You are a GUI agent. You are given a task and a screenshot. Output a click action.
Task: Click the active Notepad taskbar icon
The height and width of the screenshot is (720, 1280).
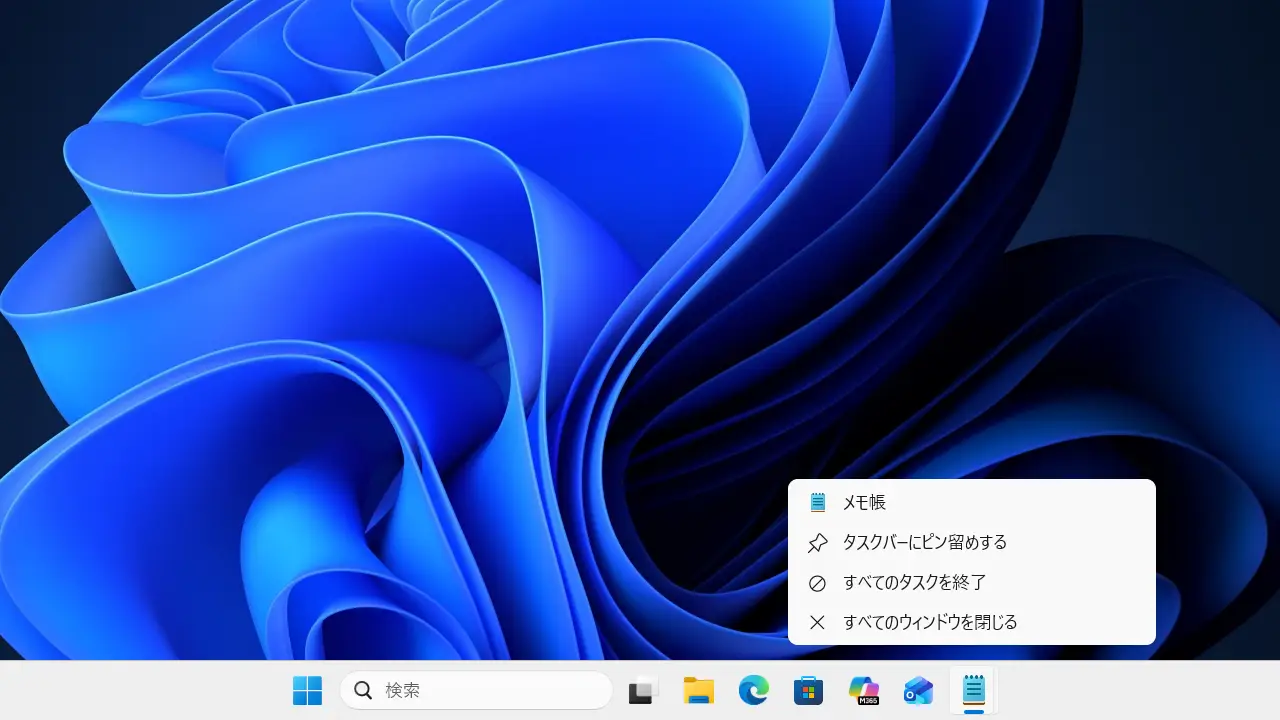[973, 690]
